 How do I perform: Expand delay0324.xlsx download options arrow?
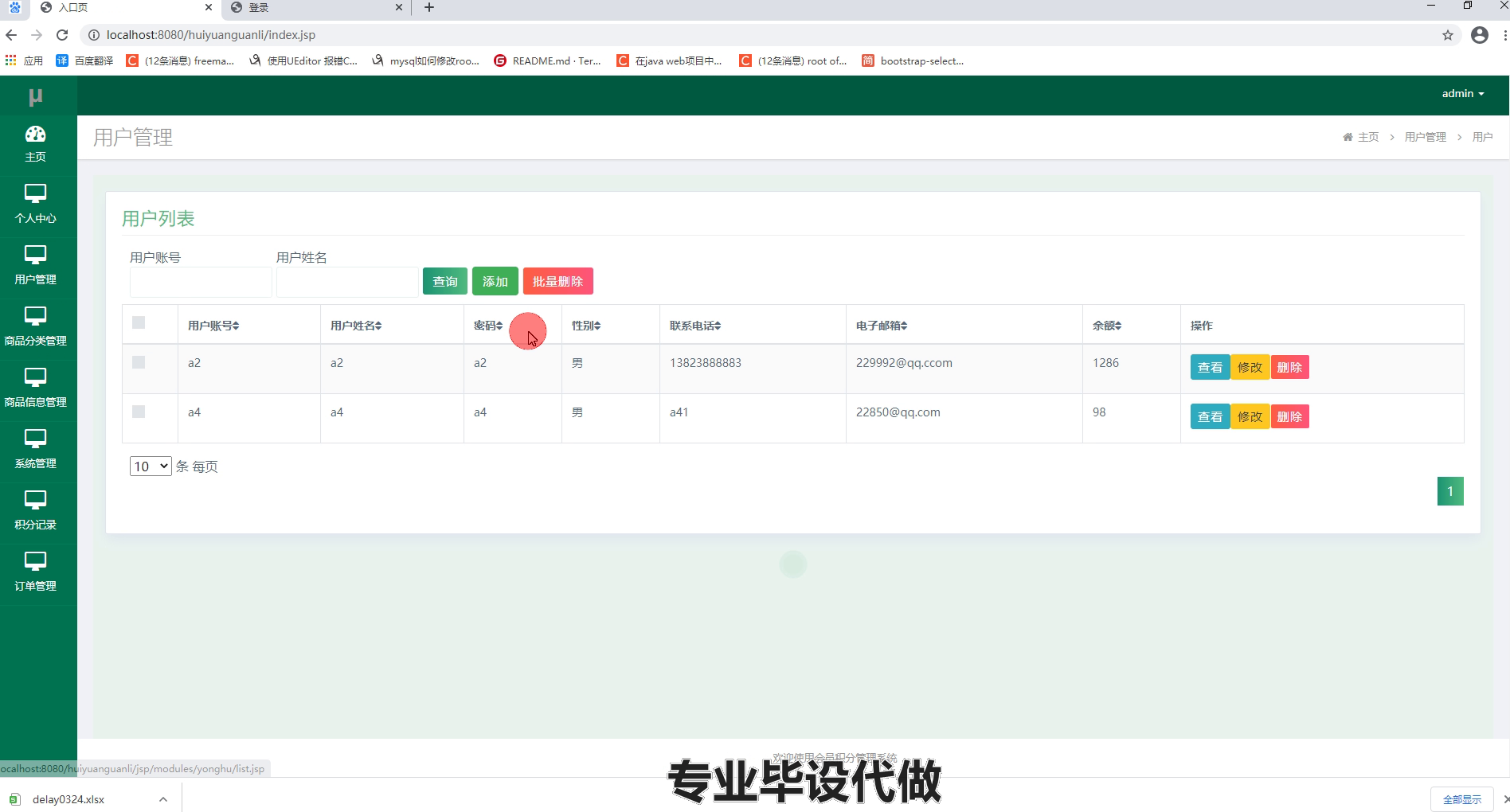coord(163,799)
